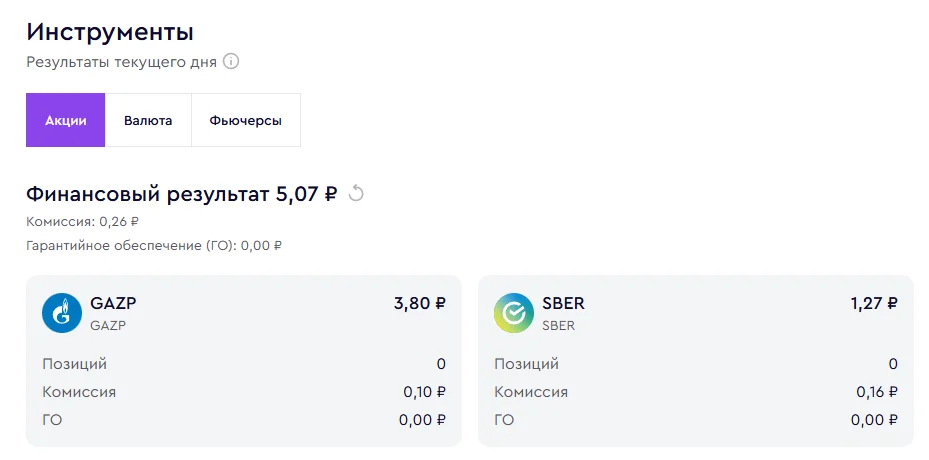Click the 3,80 ₽ result on GAZP card
Screen dimensions: 929x460
(419, 304)
